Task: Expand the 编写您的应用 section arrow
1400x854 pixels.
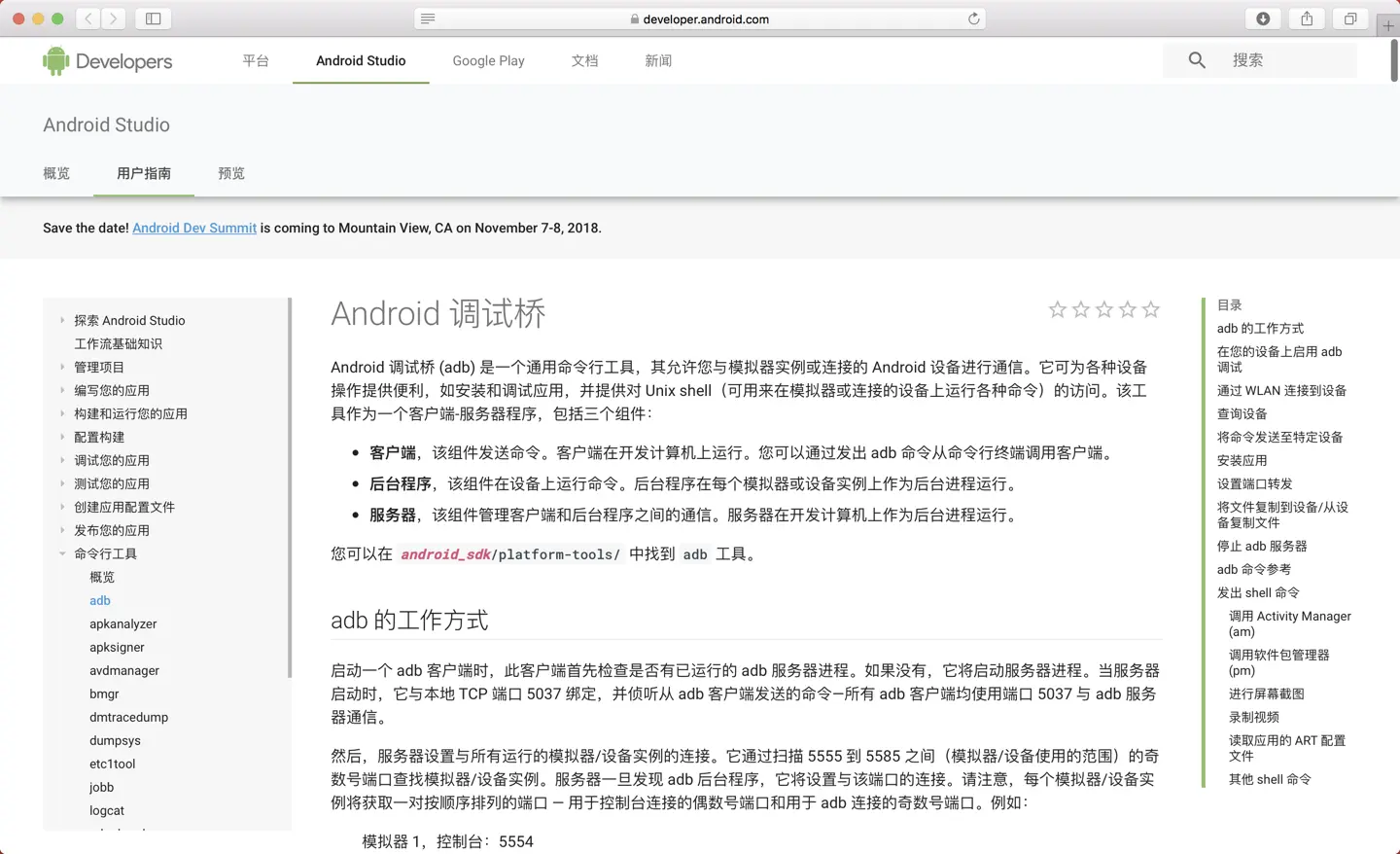Action: click(62, 390)
